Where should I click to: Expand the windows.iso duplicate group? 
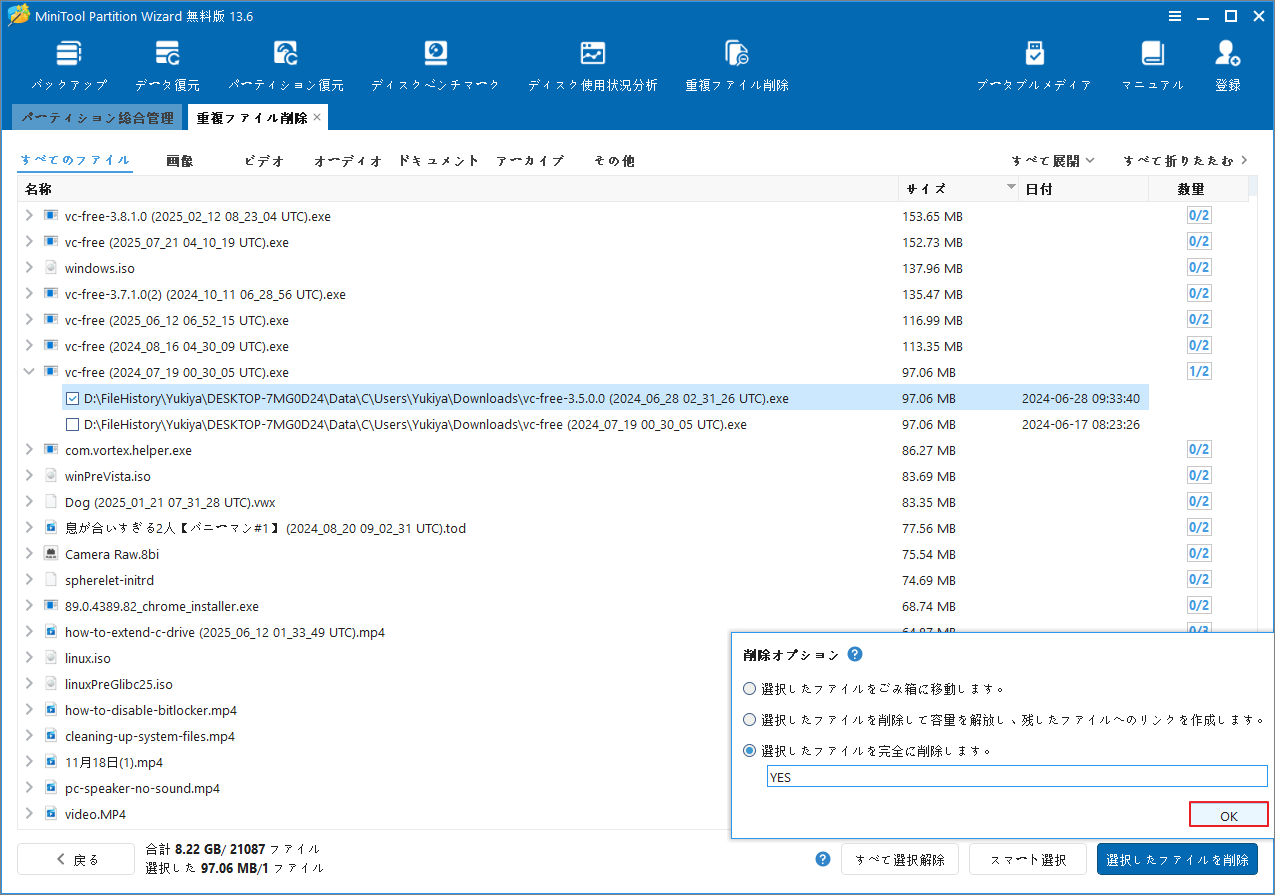(x=28, y=267)
